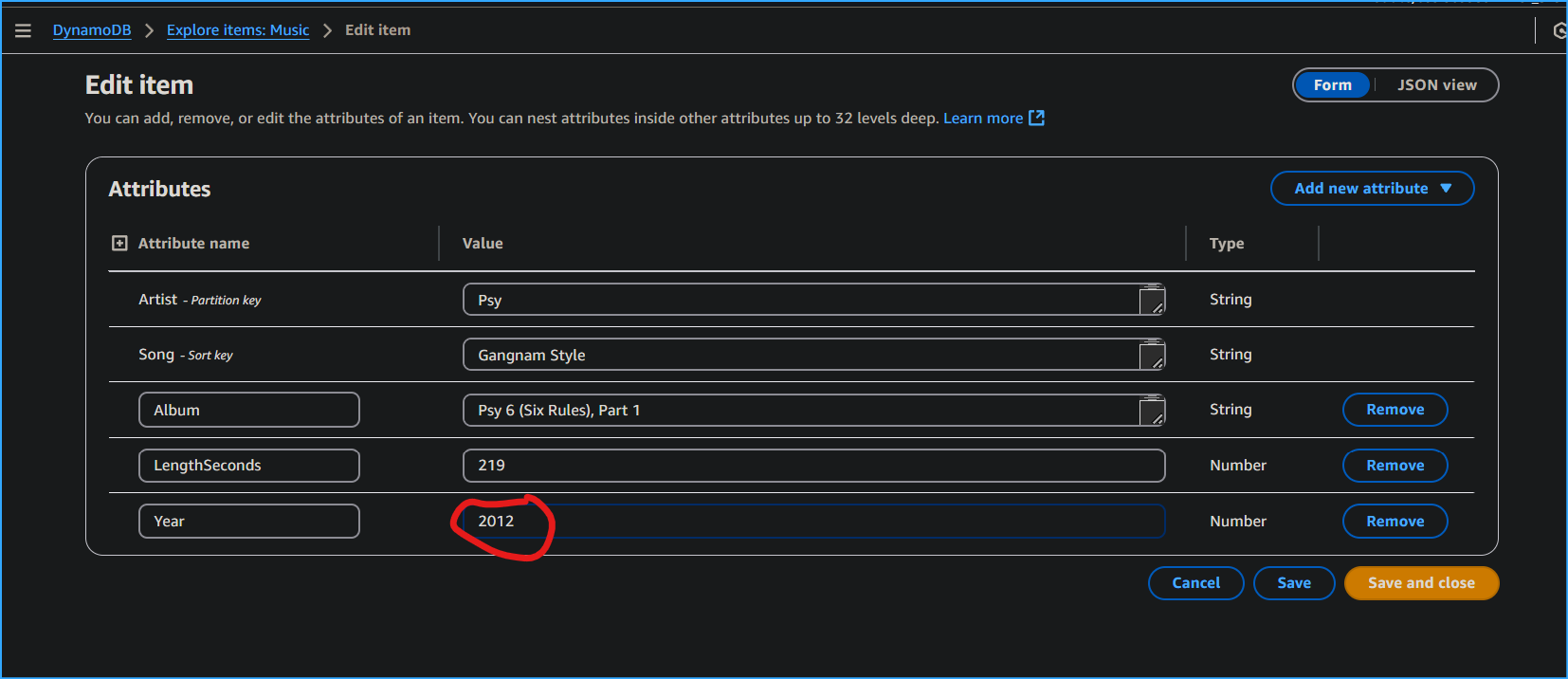Viewport: 1568px width, 679px height.
Task: Click the Save button
Action: [x=1294, y=582]
